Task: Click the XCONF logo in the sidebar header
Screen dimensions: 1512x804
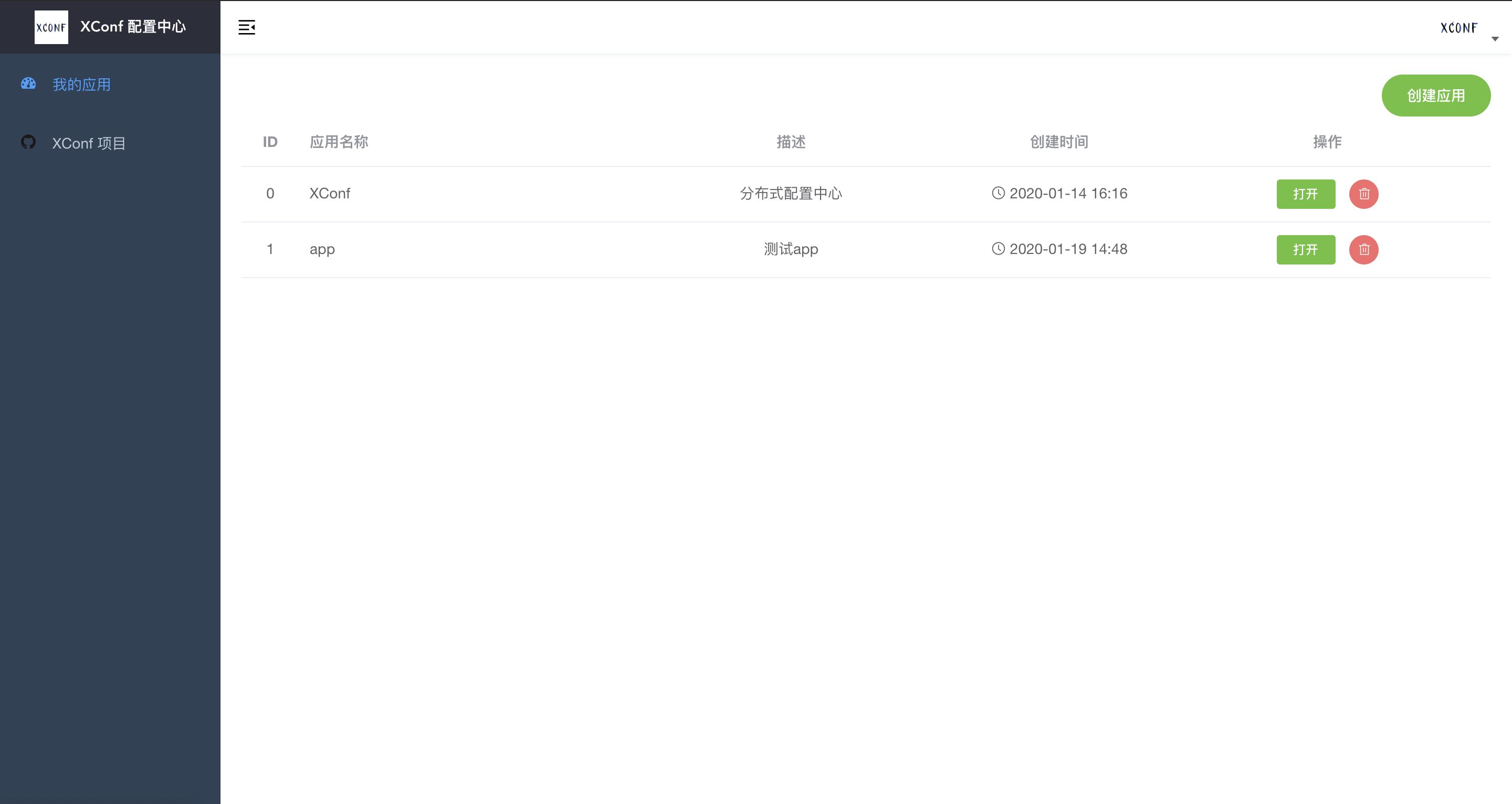Action: [x=51, y=27]
